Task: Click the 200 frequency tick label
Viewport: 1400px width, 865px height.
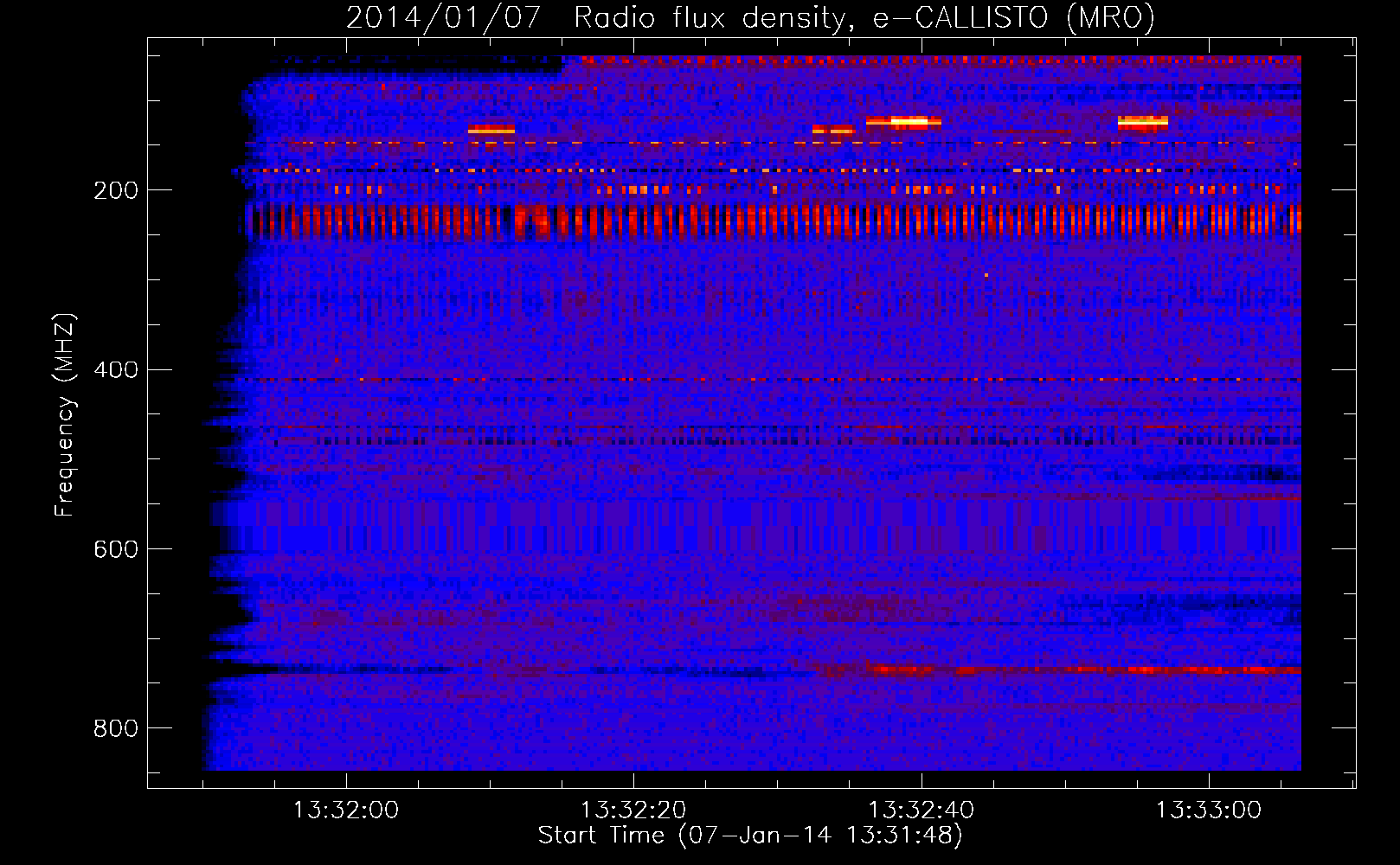Action: point(116,190)
